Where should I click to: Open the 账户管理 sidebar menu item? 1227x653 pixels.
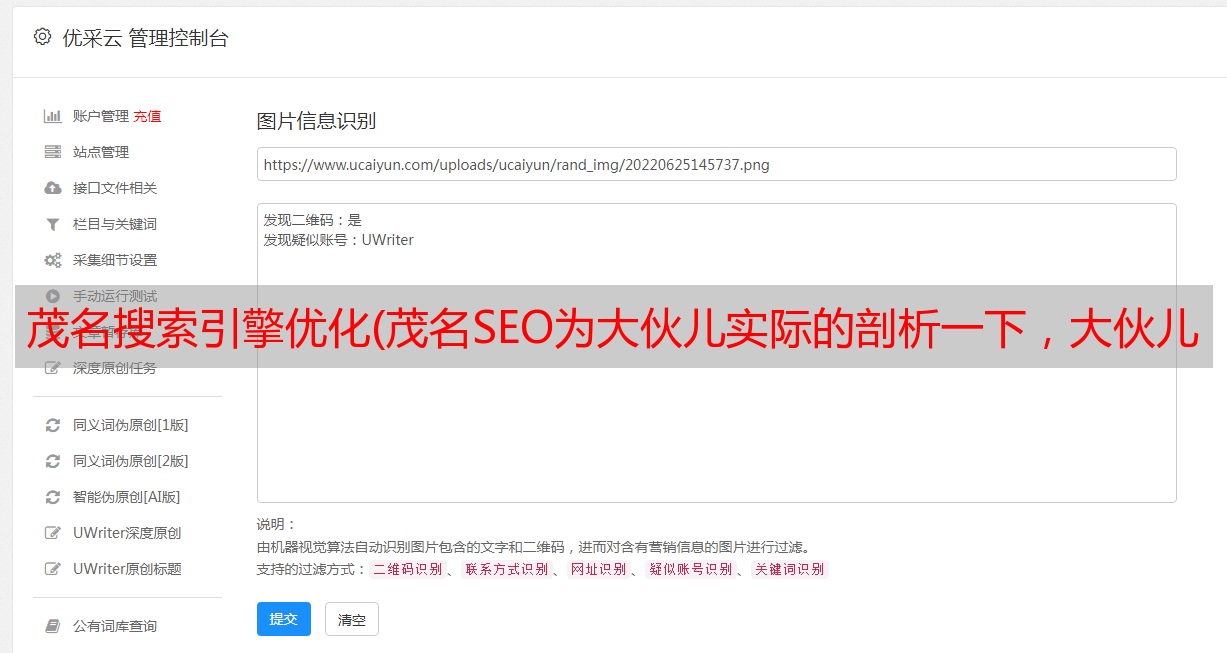(x=101, y=116)
